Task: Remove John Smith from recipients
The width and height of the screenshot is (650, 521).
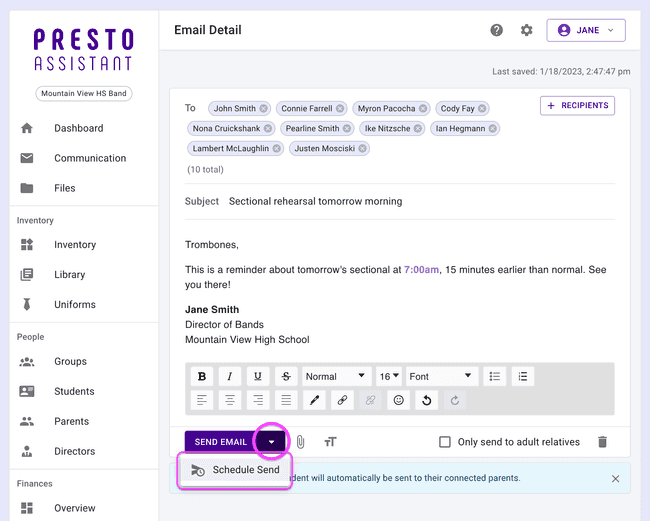Action: coord(264,108)
